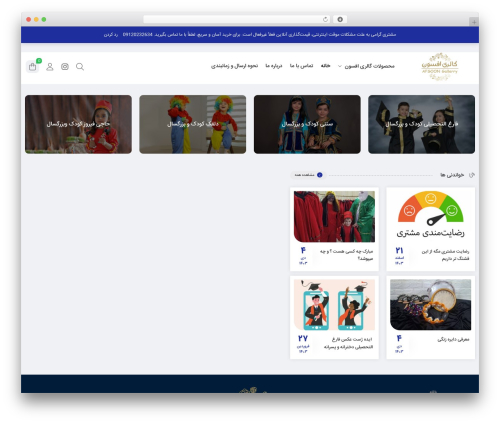Open the تماس با ما menu item
This screenshot has height=423, width=500.
[x=301, y=66]
